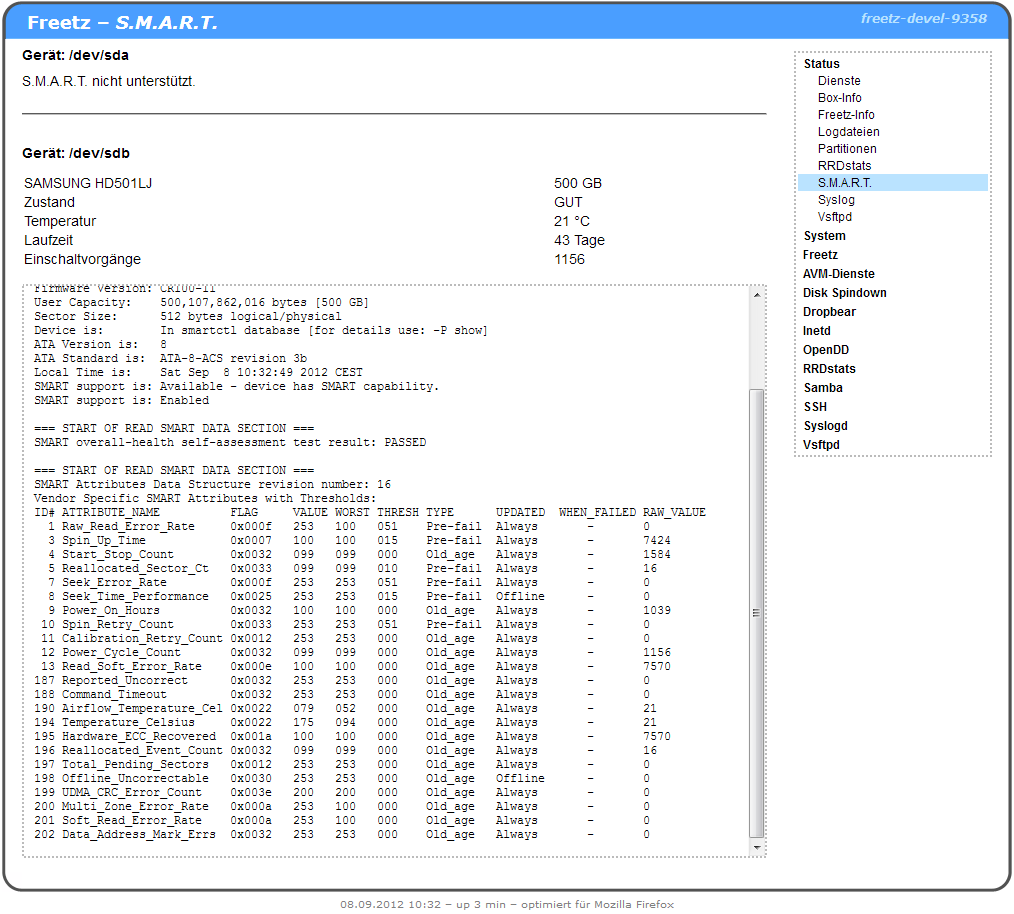Open the Inetd settings page
This screenshot has width=1014, height=914.
pyautogui.click(x=817, y=331)
